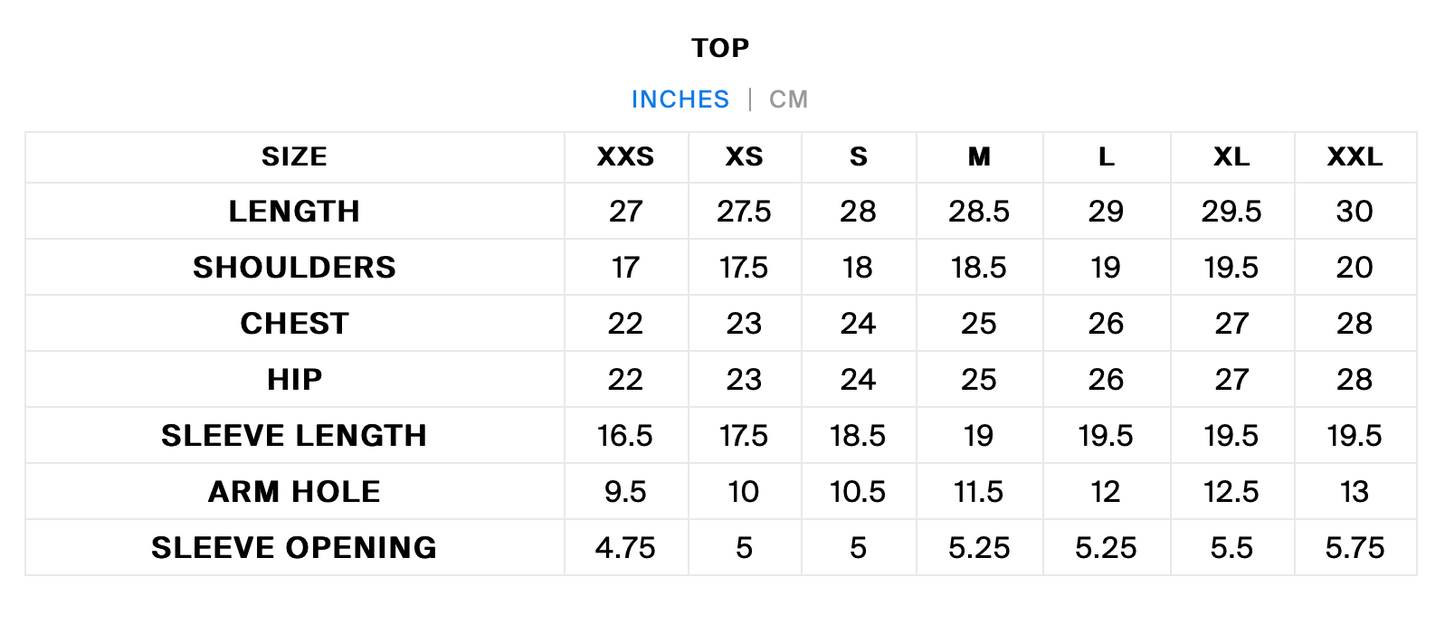Select the M size column header
1445x624 pixels.
pyautogui.click(x=979, y=157)
